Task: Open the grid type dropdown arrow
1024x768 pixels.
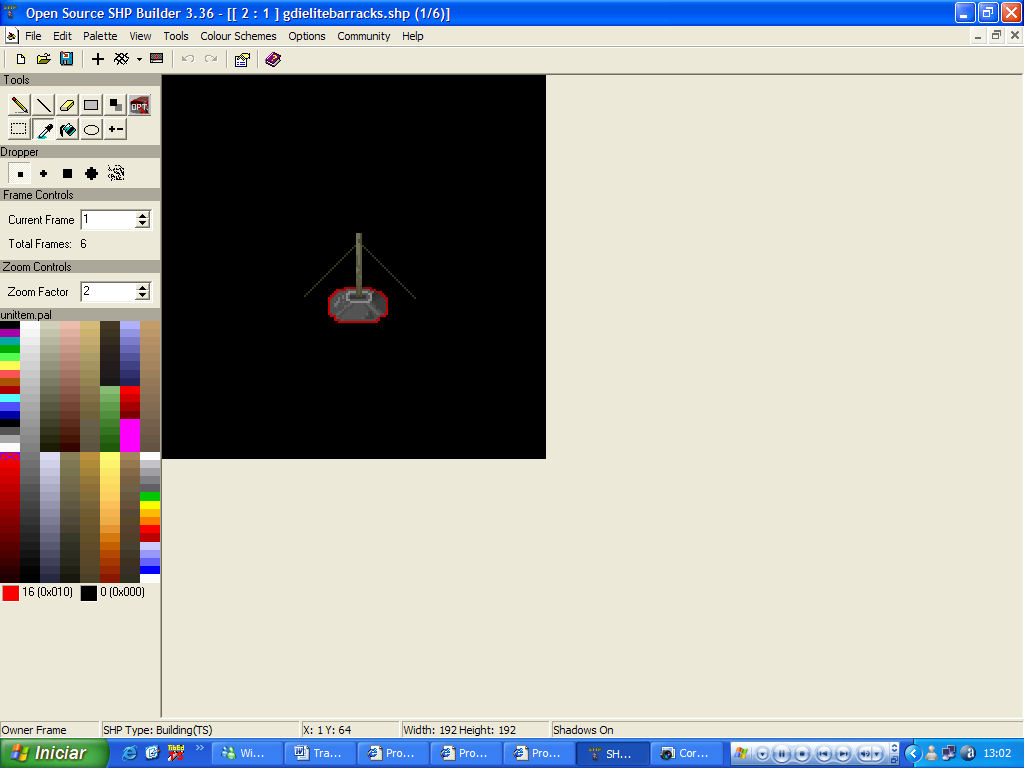Action: (139, 60)
